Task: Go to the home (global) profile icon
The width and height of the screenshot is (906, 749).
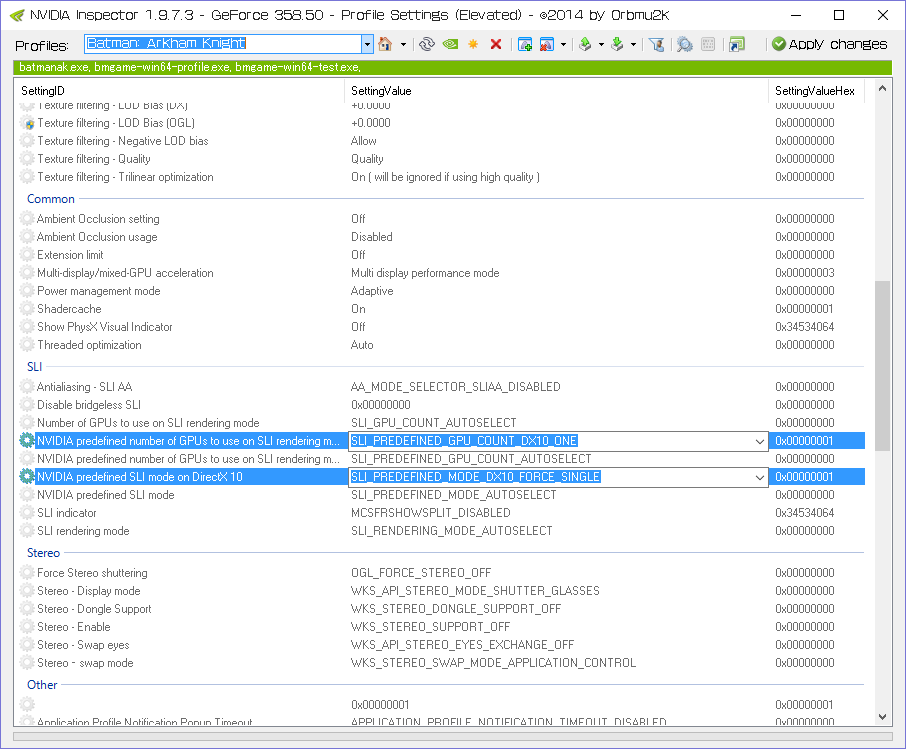Action: pyautogui.click(x=385, y=44)
